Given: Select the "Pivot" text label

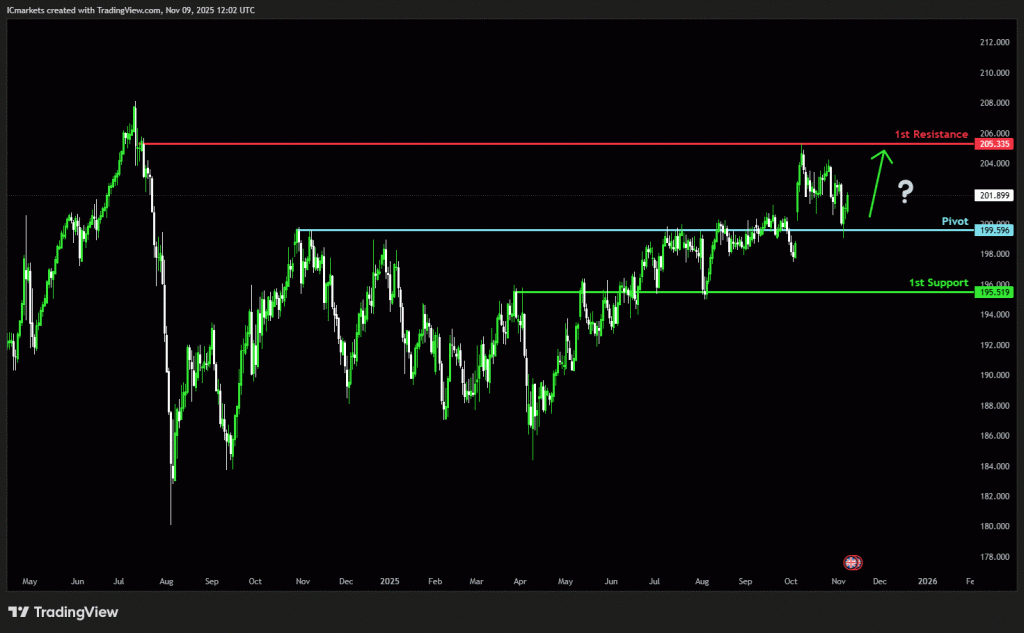Looking at the screenshot, I should (955, 220).
